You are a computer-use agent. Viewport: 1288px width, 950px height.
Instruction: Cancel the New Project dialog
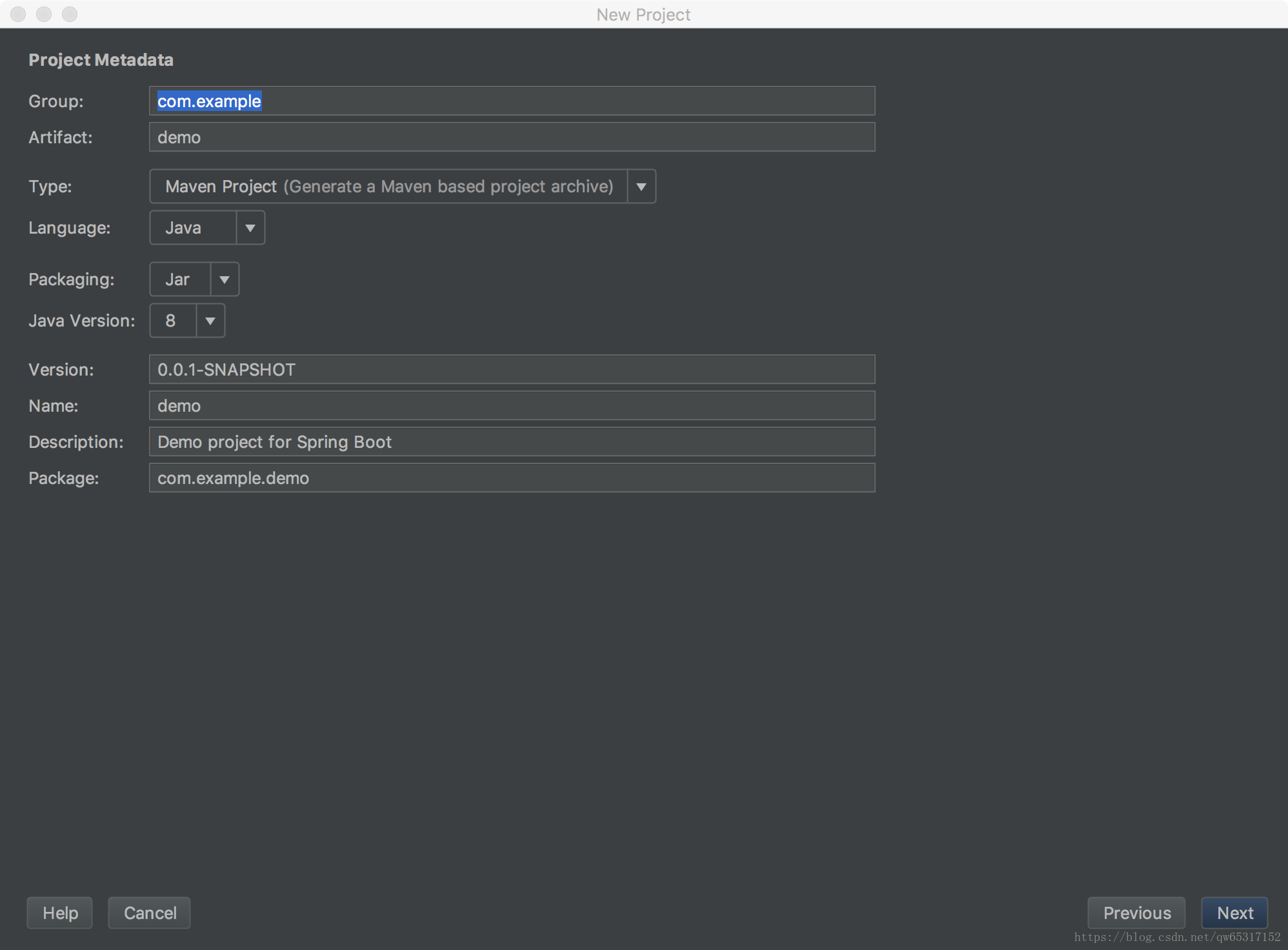[x=150, y=913]
